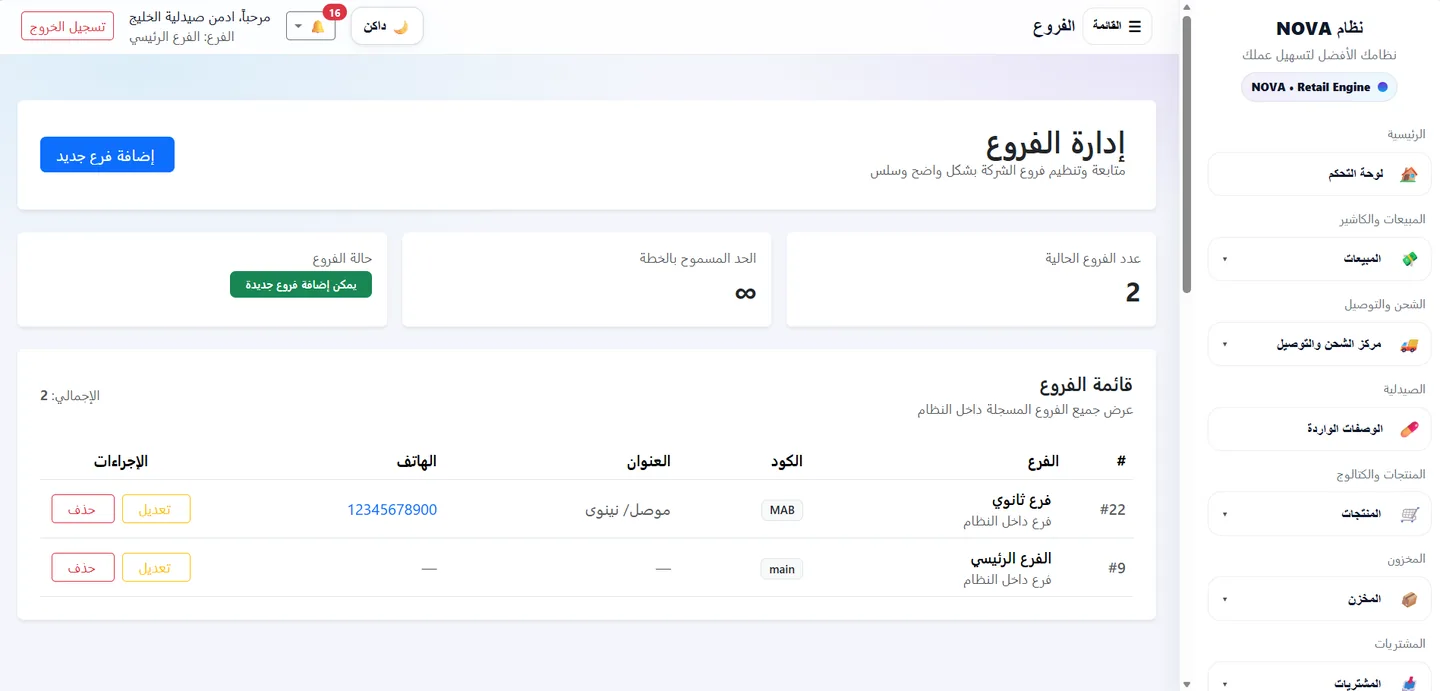
Task: Click the main branch code badge
Action: click(x=782, y=569)
